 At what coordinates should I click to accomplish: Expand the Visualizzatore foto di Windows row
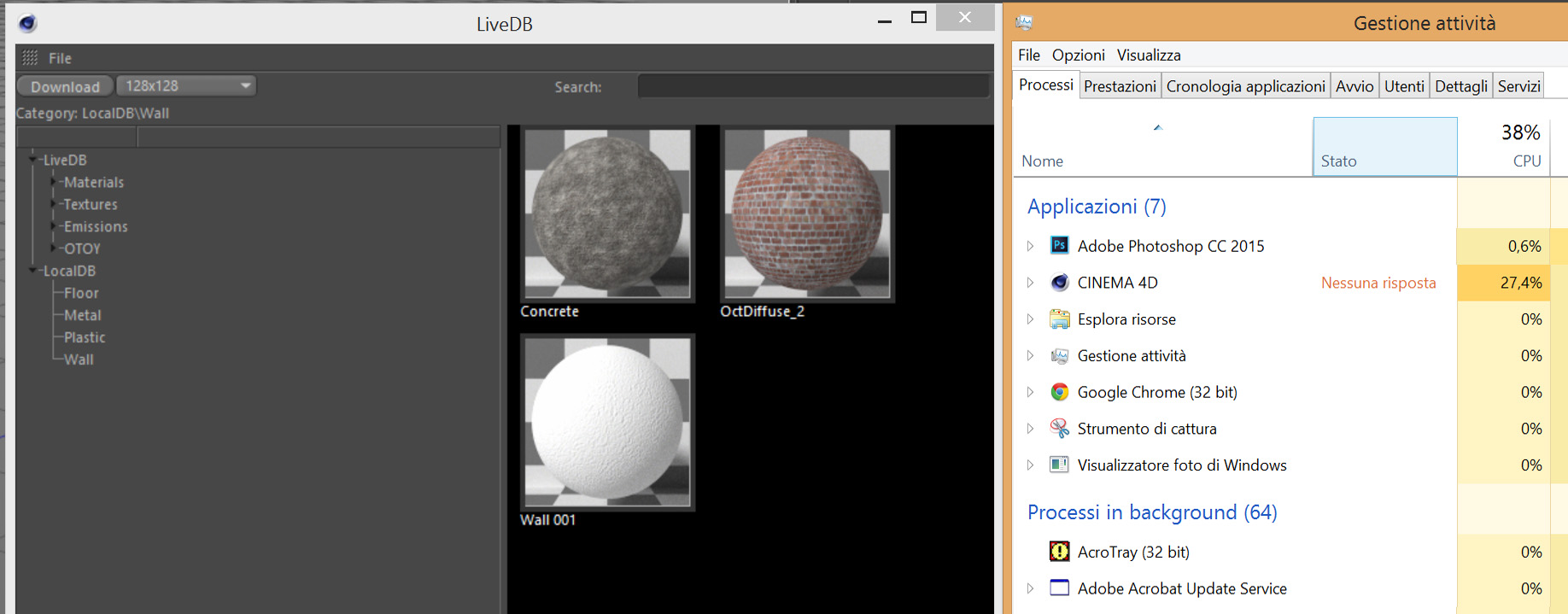[x=1030, y=465]
